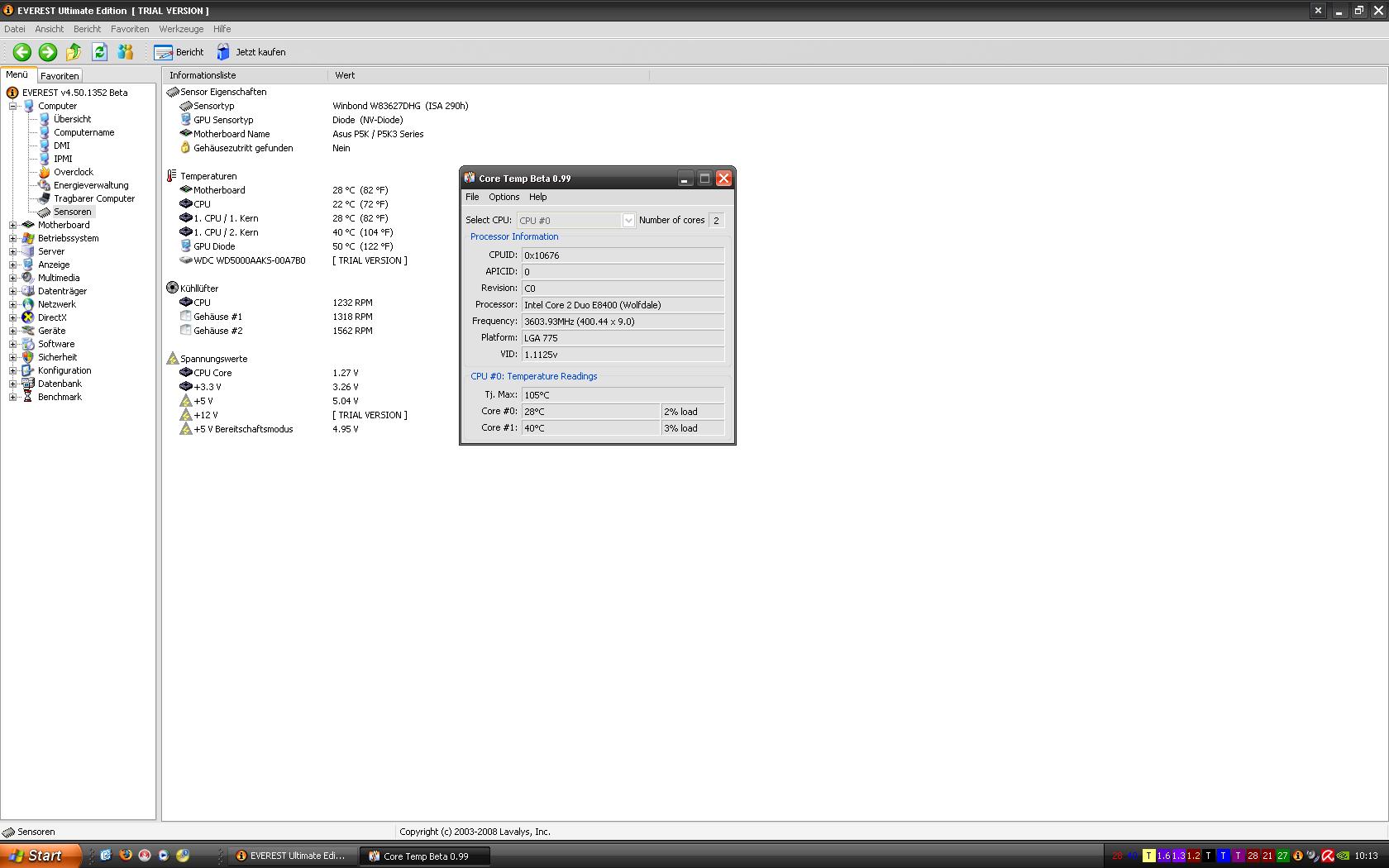Screen dimensions: 1389x868
Task: Click the WDC WD5000AAKS-00A7B0 drive row
Action: [x=294, y=260]
